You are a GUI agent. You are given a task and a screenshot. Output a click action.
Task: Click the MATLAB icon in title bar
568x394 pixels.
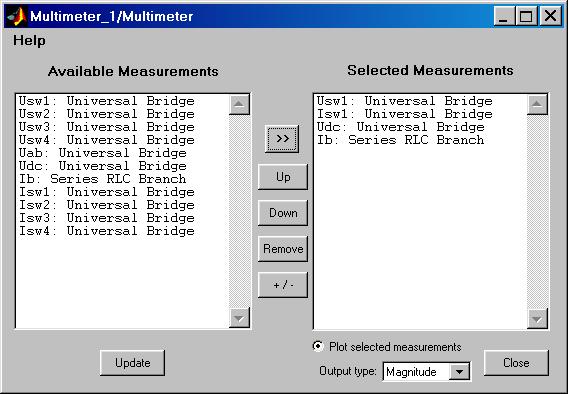click(17, 16)
